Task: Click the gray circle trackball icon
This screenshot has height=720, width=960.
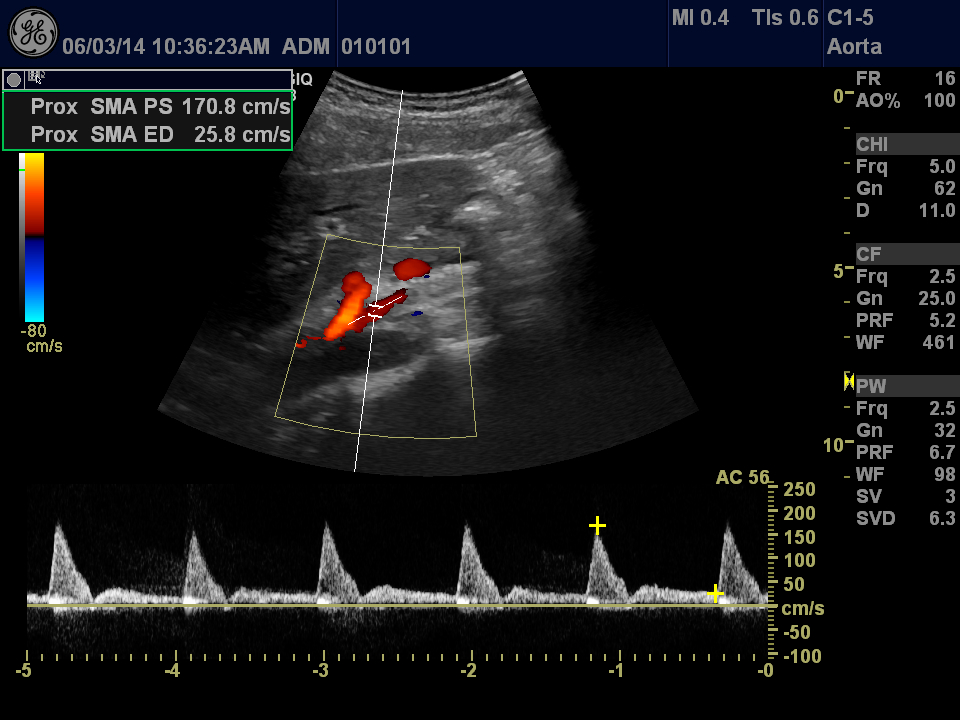Action: click(14, 80)
